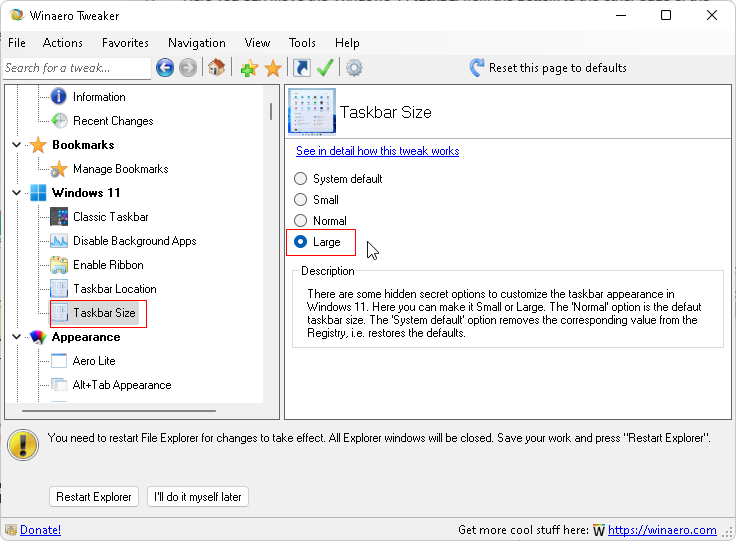Click the tree panel horizontal scrollbar
The image size is (736, 541).
click(x=119, y=411)
